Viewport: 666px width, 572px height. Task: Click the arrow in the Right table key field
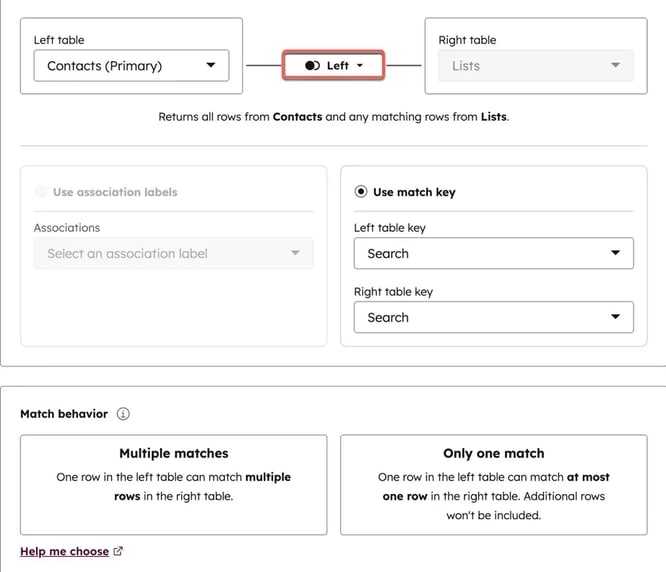tap(615, 318)
